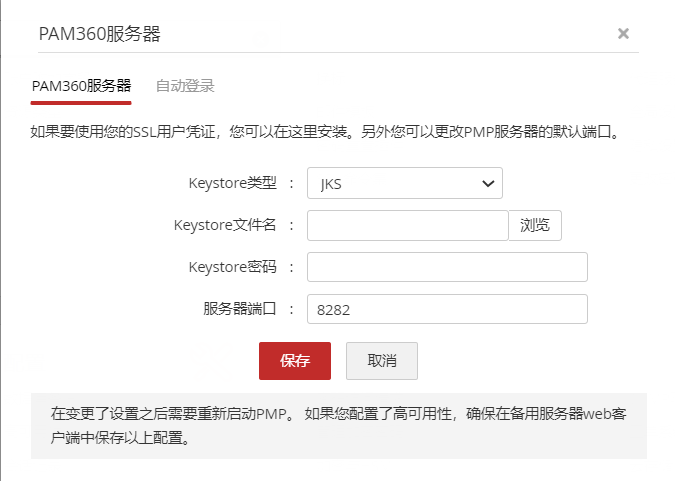Click the Keystore类型 label
The image size is (675, 481).
[232, 184]
